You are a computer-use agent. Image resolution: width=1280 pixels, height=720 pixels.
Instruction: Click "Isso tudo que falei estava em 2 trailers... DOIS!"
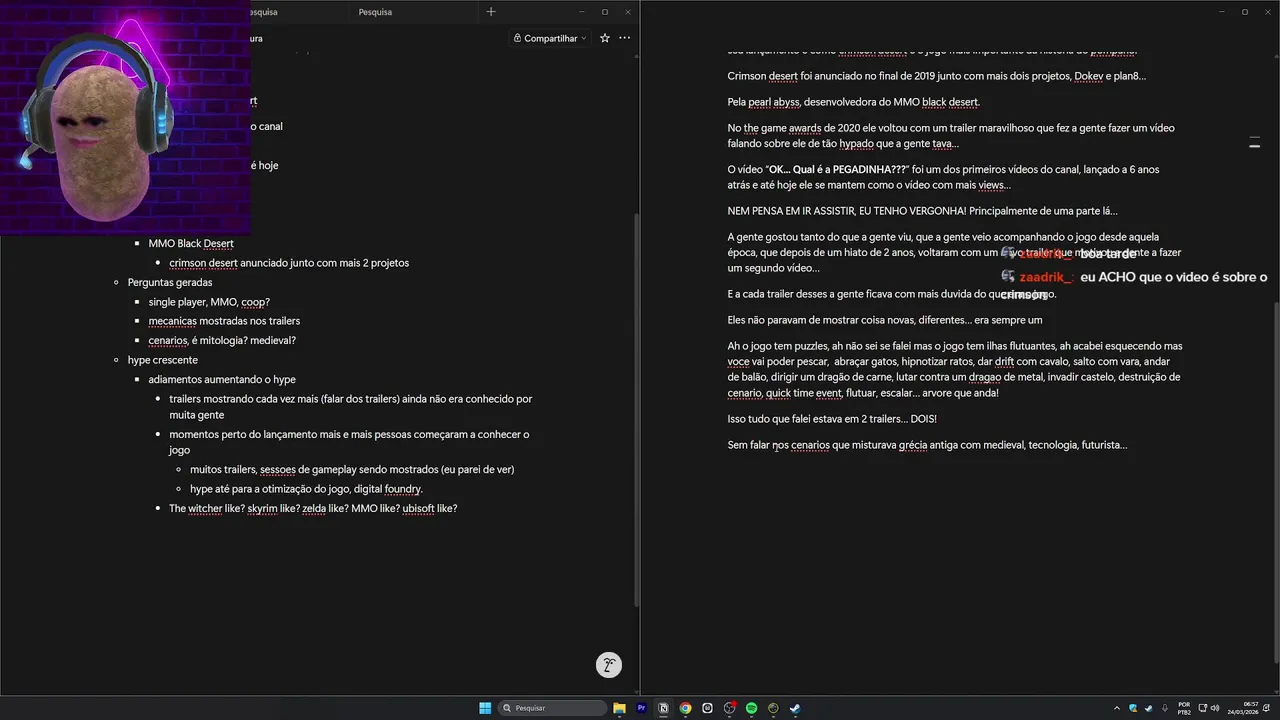(x=832, y=418)
